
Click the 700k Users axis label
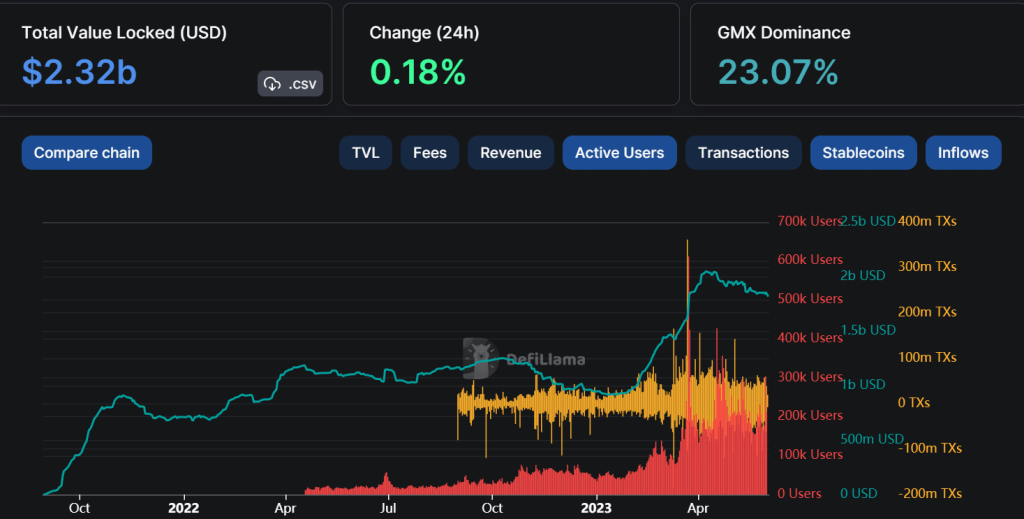[x=810, y=221]
